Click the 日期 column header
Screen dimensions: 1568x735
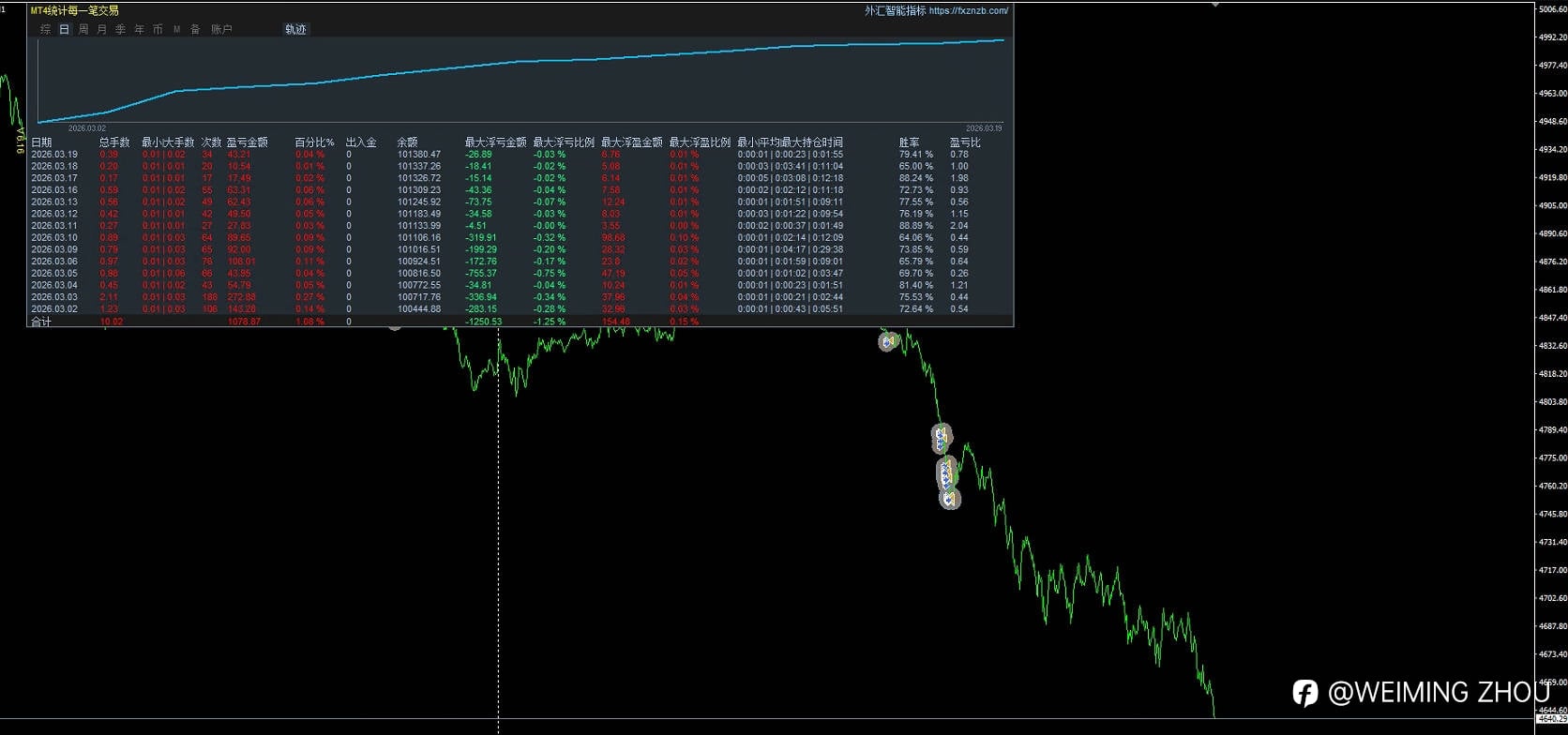[41, 142]
